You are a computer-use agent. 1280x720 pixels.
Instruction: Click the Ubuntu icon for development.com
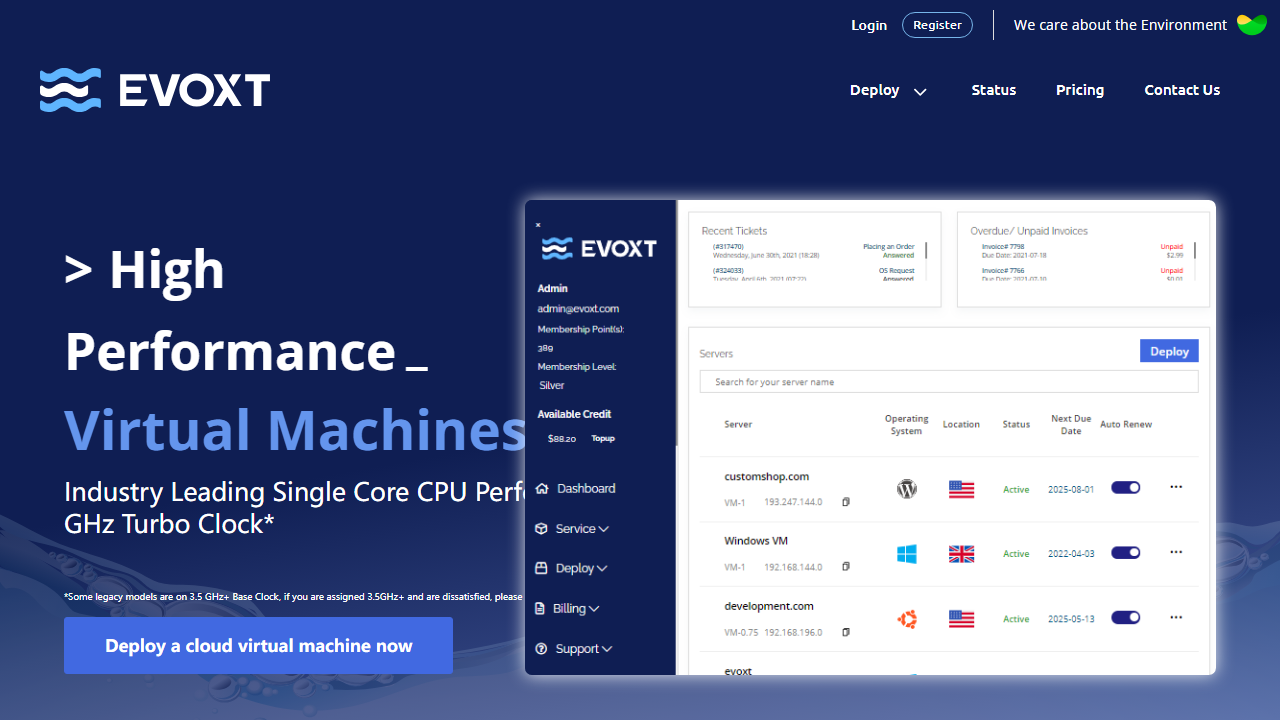point(907,619)
